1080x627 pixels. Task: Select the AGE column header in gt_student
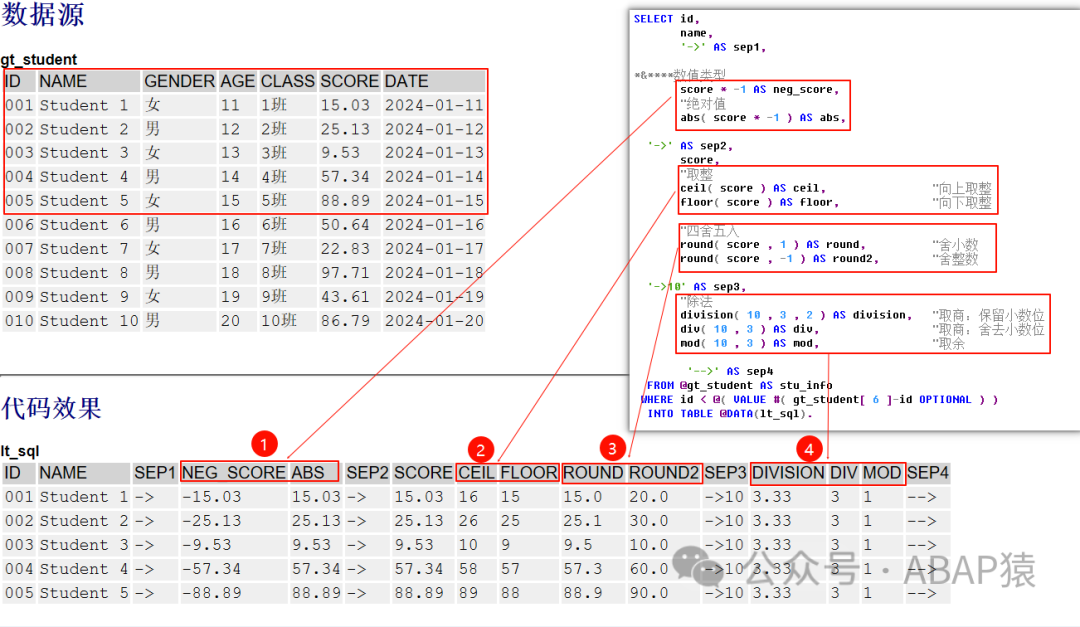click(238, 81)
